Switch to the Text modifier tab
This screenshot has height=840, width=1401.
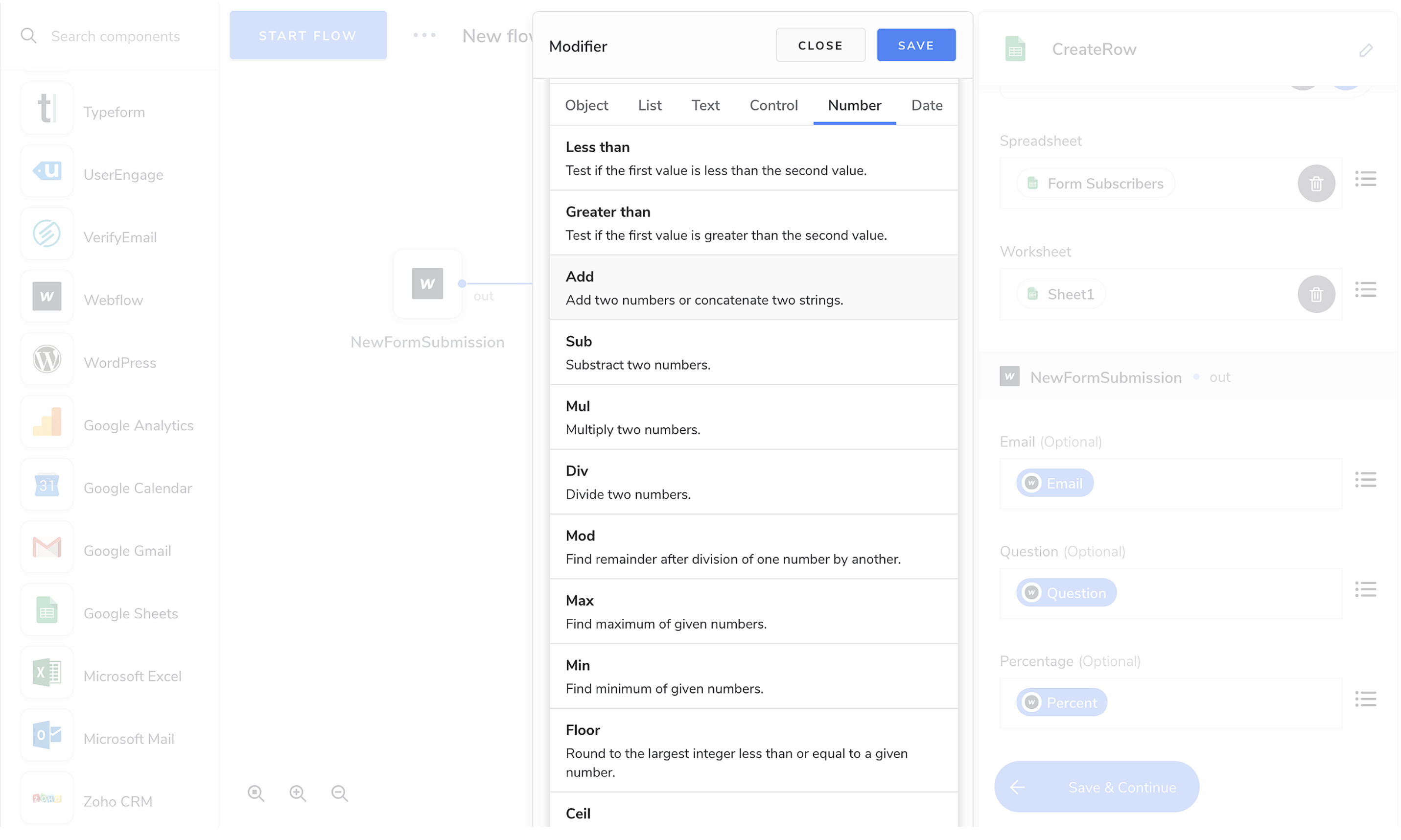pyautogui.click(x=705, y=105)
